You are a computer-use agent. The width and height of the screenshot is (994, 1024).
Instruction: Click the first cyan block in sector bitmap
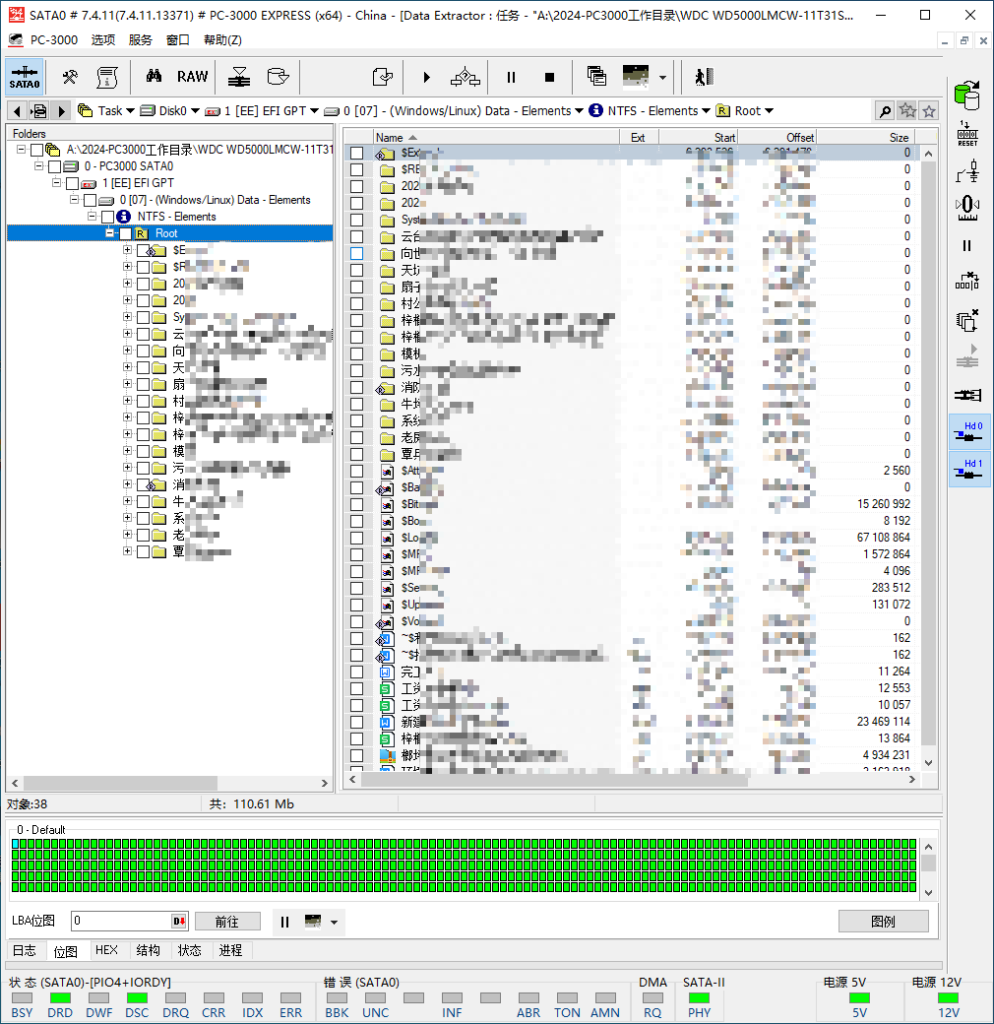coord(15,844)
